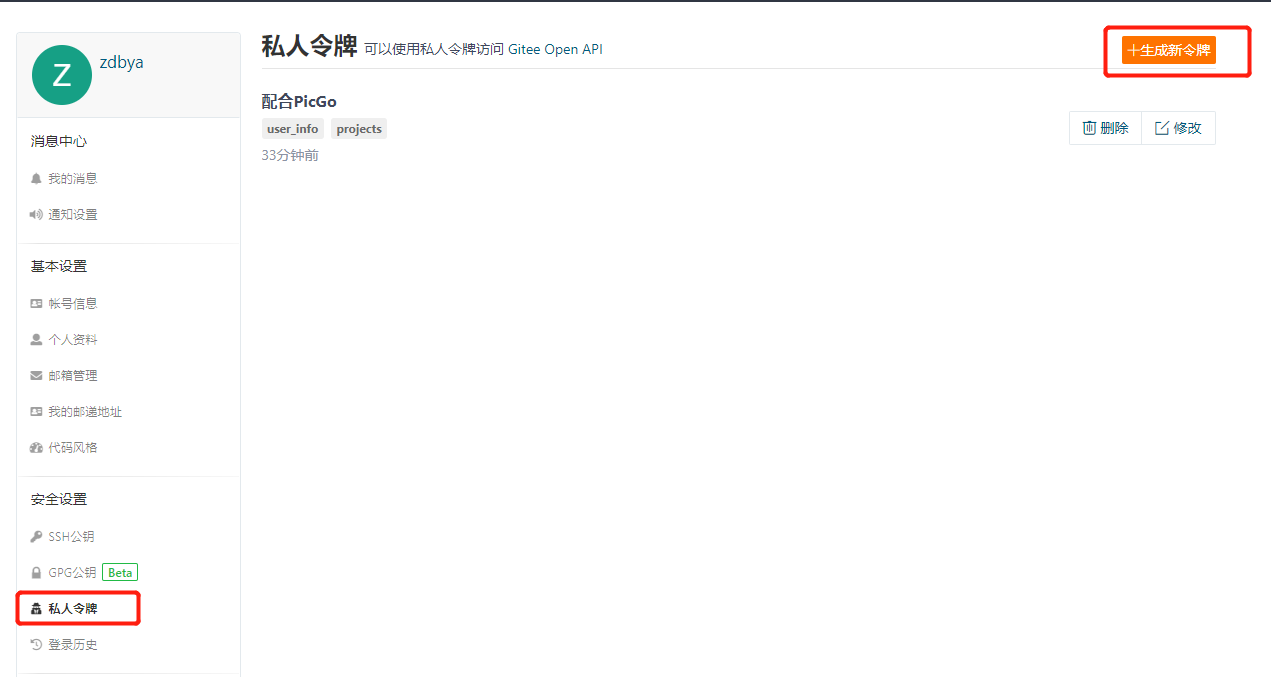Go to 帐号信息 settings

point(73,303)
